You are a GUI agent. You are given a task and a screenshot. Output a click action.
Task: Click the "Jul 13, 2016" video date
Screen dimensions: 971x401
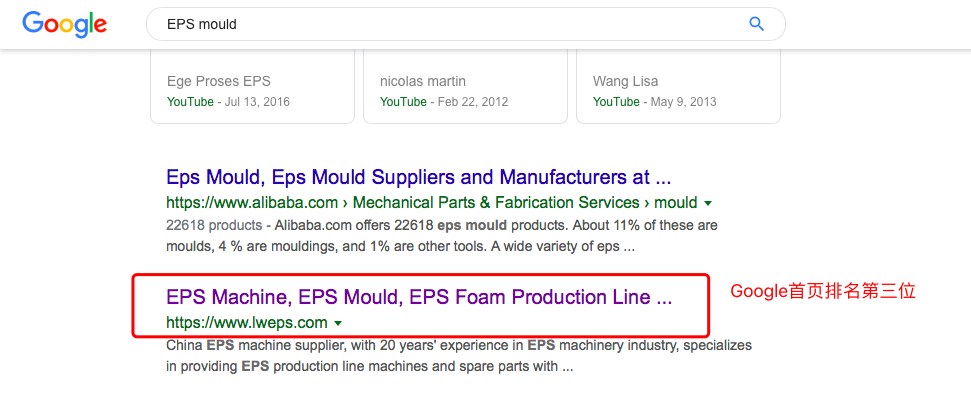256,102
